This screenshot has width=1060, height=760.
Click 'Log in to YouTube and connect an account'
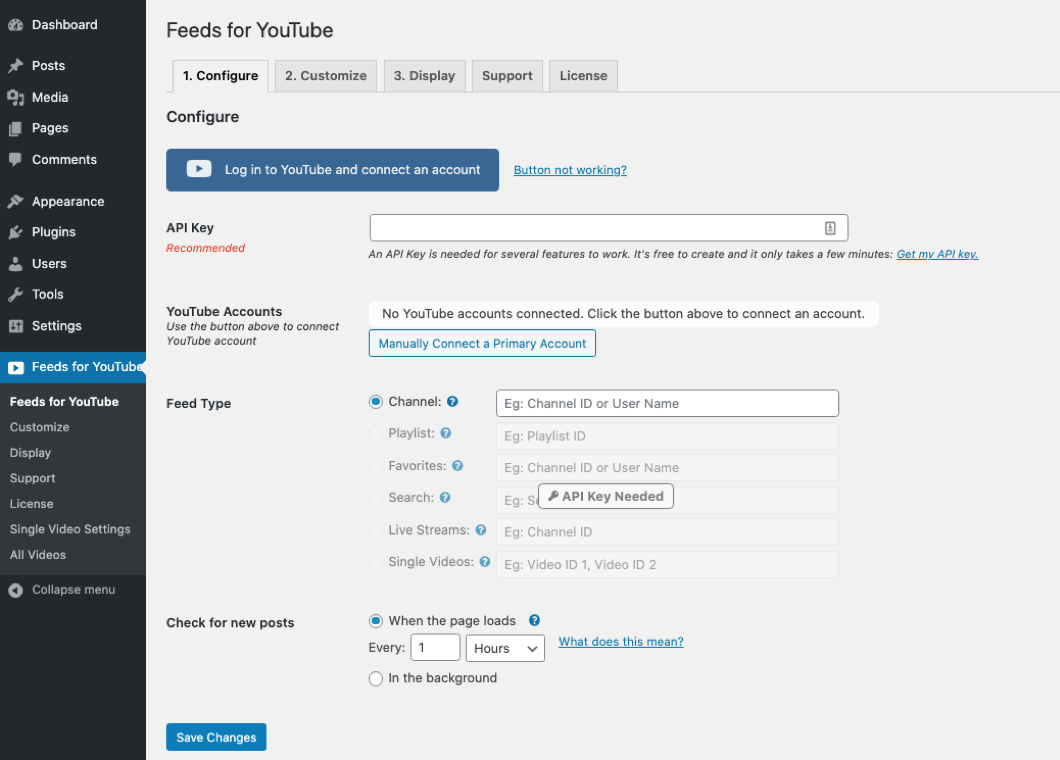pos(332,170)
